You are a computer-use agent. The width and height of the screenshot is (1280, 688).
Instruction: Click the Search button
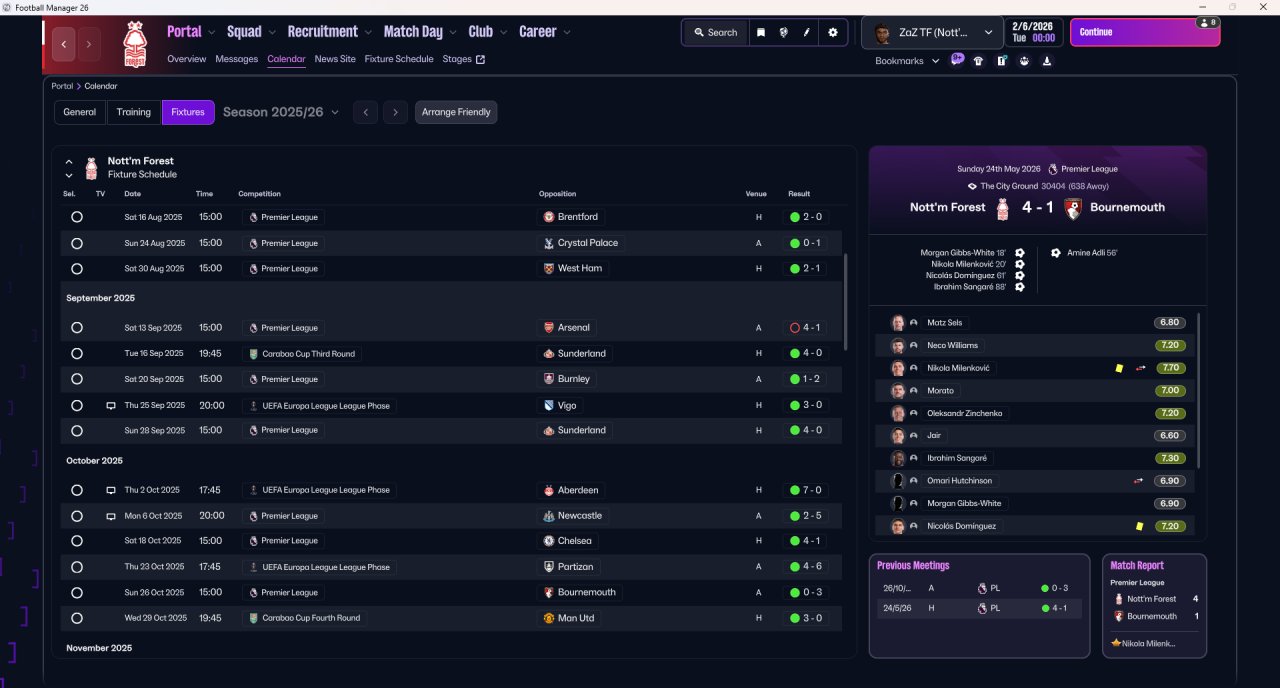coord(715,32)
